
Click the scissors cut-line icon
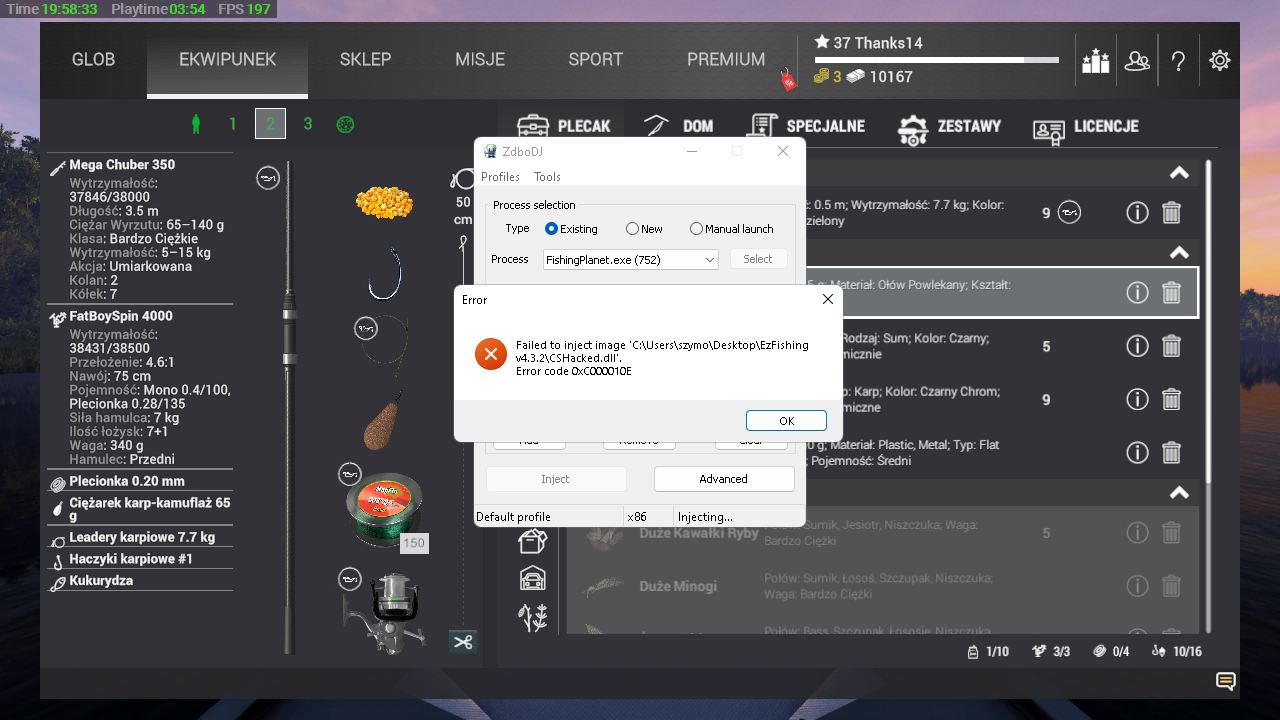(462, 642)
